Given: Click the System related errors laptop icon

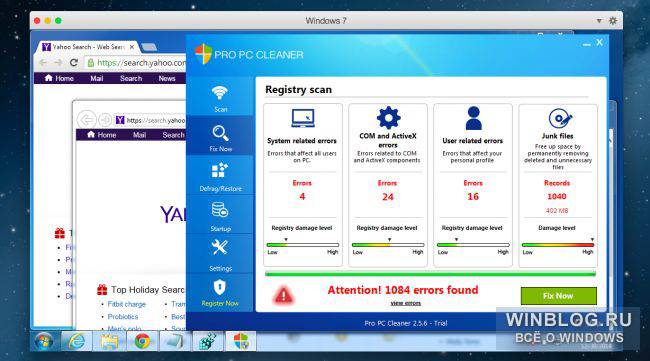Looking at the screenshot, I should [x=303, y=119].
